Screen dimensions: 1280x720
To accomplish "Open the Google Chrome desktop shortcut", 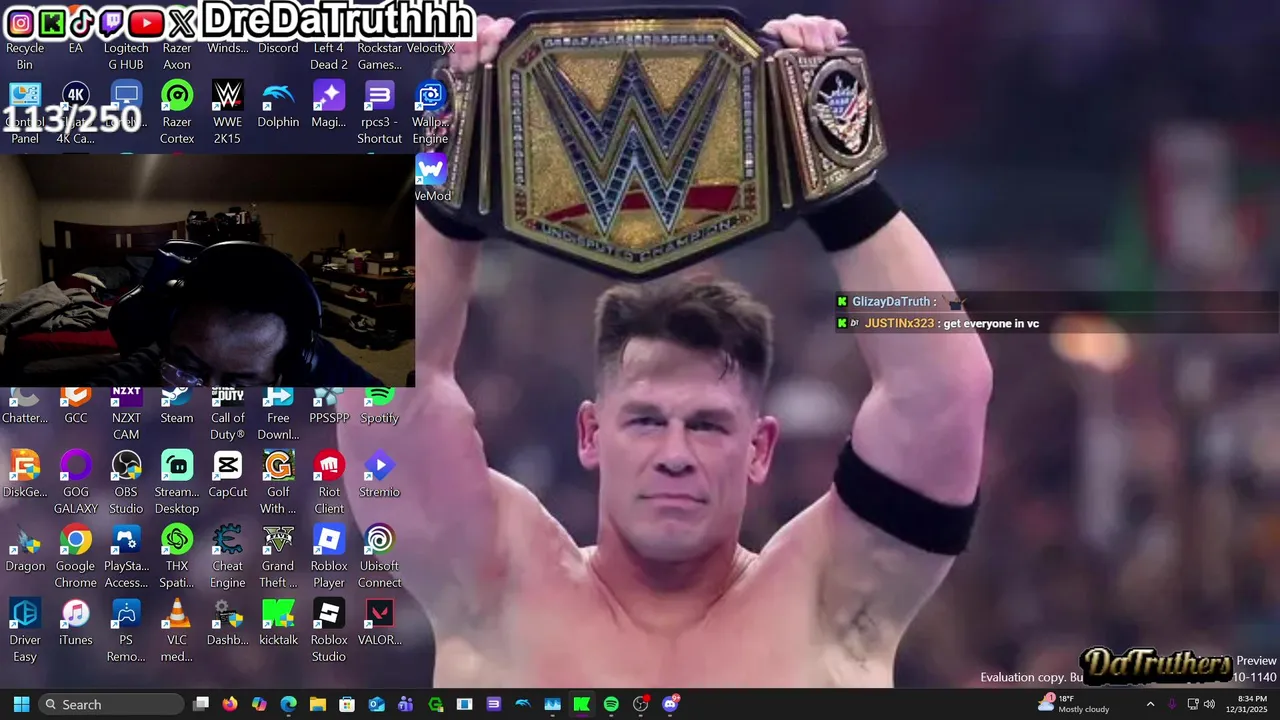I will (x=76, y=556).
